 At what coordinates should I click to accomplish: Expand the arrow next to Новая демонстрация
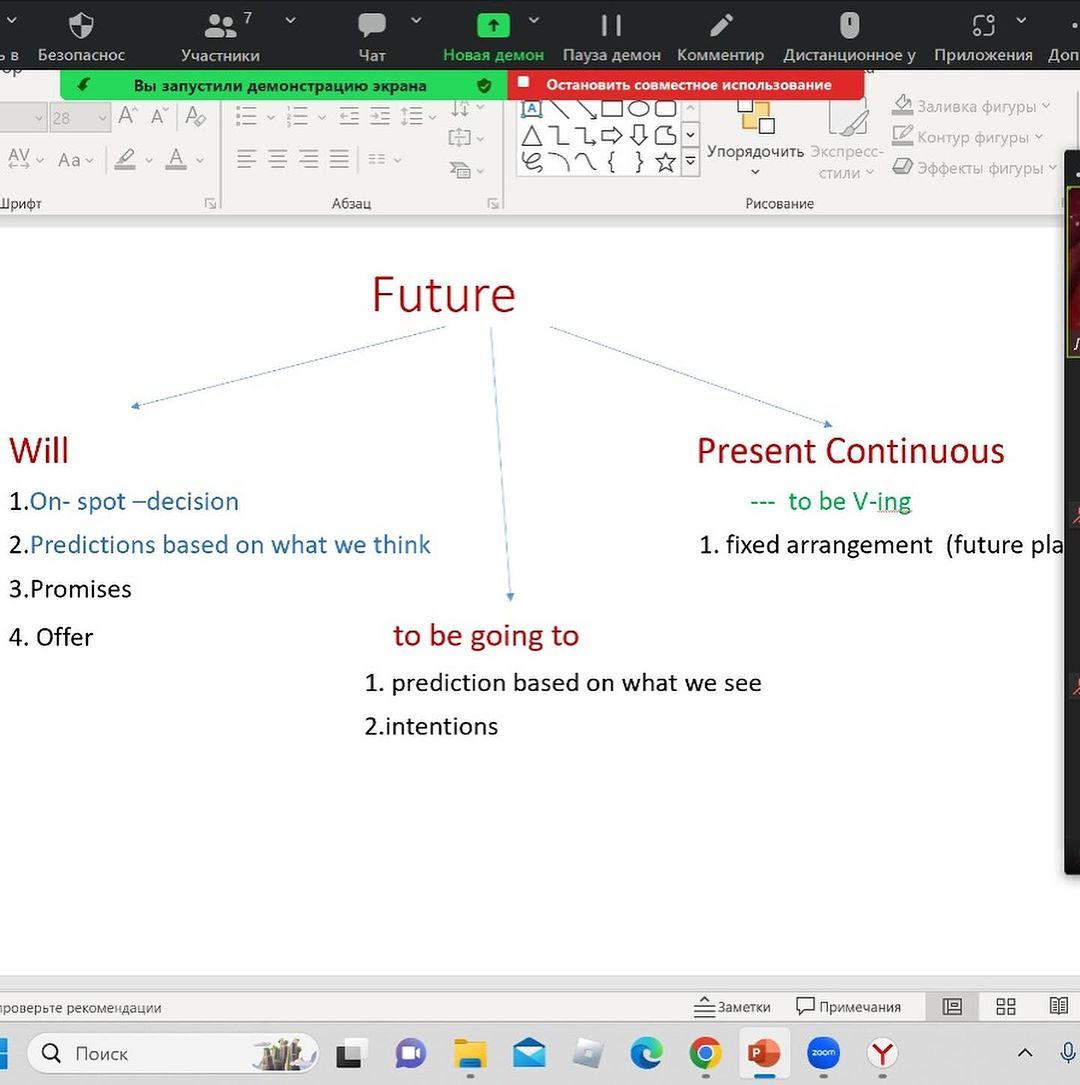pos(533,21)
